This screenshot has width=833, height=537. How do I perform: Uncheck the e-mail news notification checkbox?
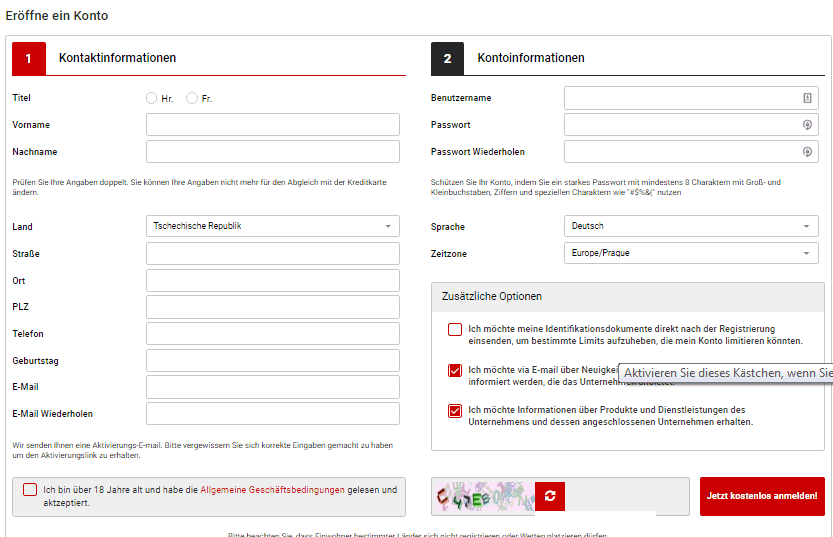[455, 371]
